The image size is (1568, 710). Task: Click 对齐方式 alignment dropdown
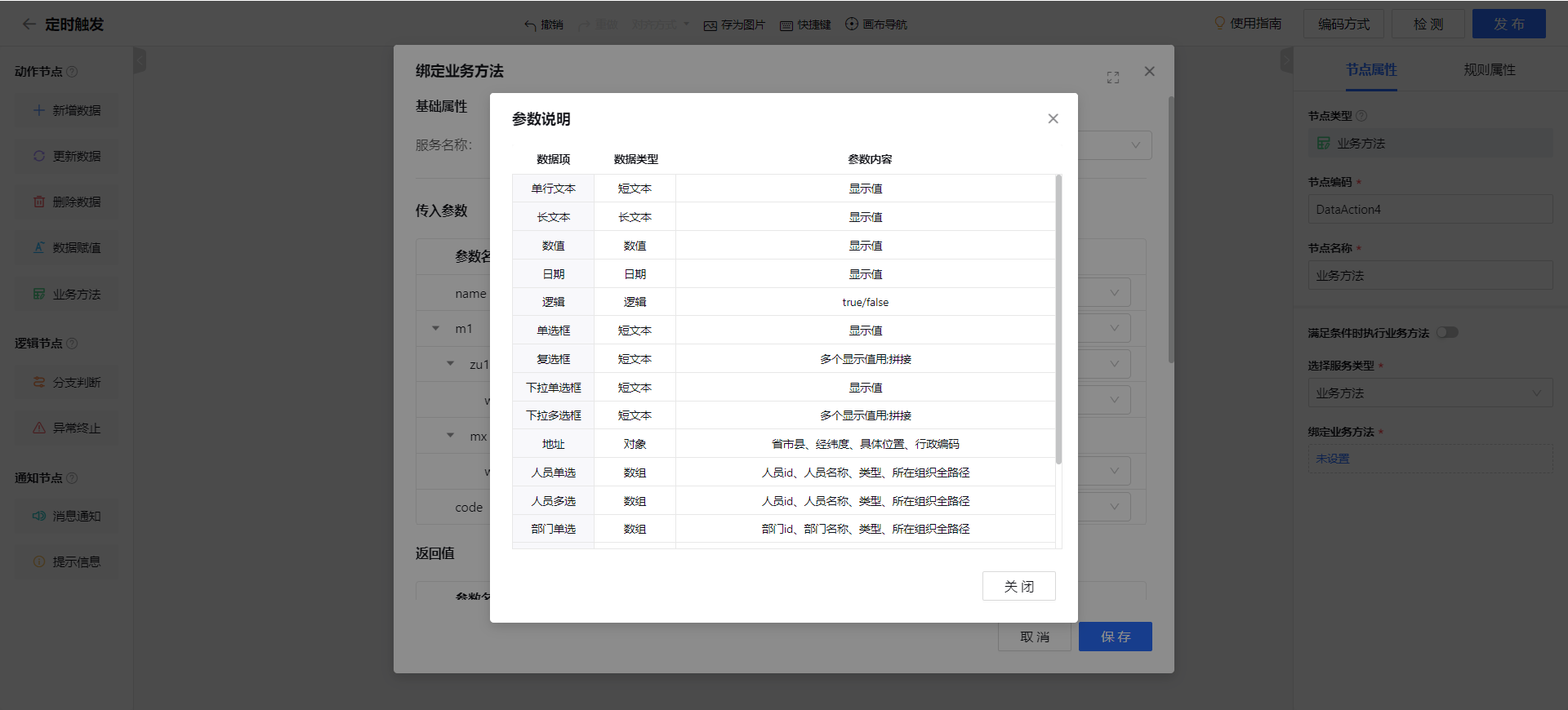[660, 24]
